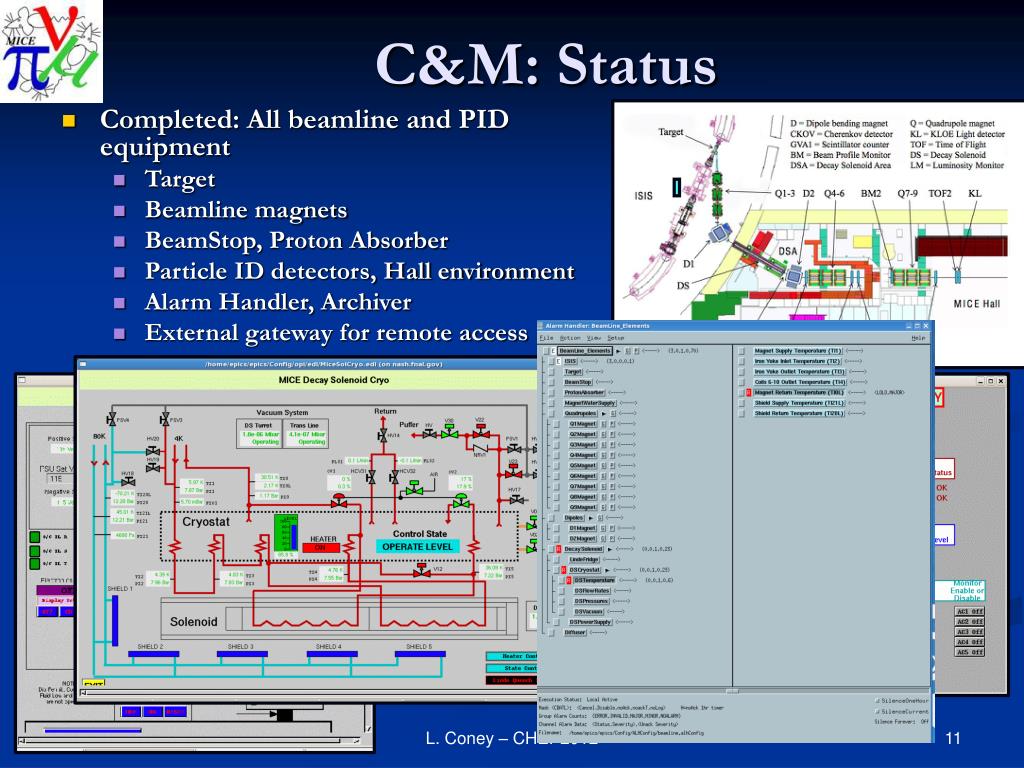Click acknowledge box beside BeamStop entry
The width and height of the screenshot is (1024, 768).
tap(552, 382)
